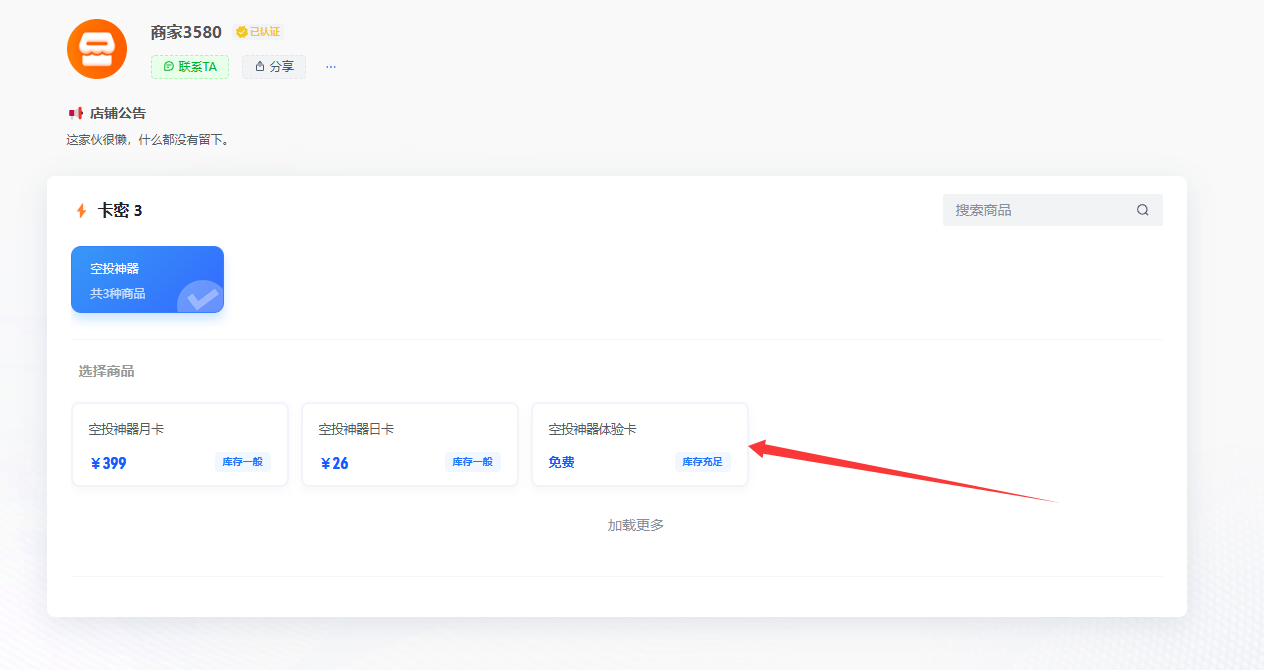1264x670 pixels.
Task: Select the 空投神器体验卡 product card
Action: [x=640, y=444]
